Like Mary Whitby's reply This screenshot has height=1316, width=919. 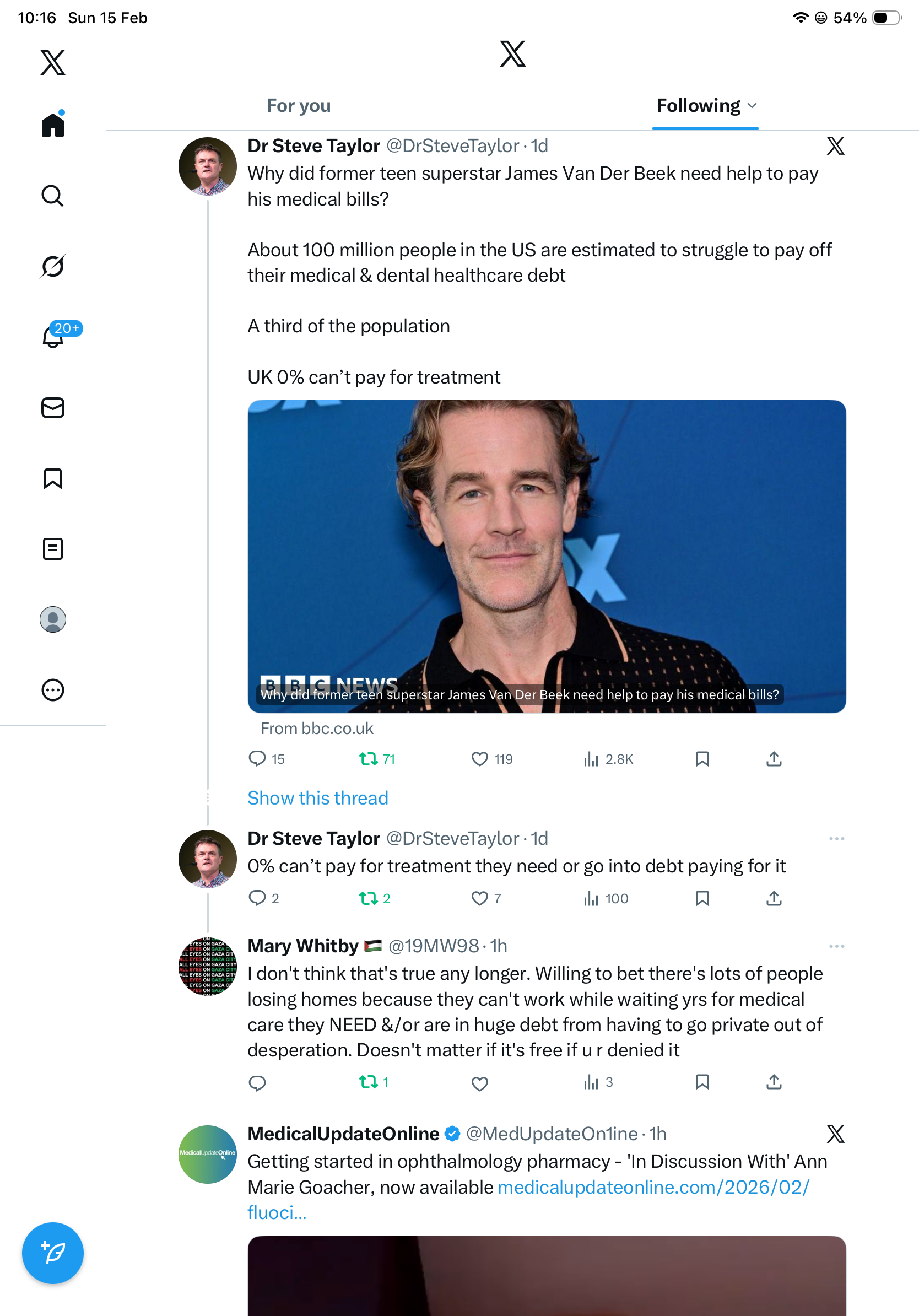pos(479,1083)
